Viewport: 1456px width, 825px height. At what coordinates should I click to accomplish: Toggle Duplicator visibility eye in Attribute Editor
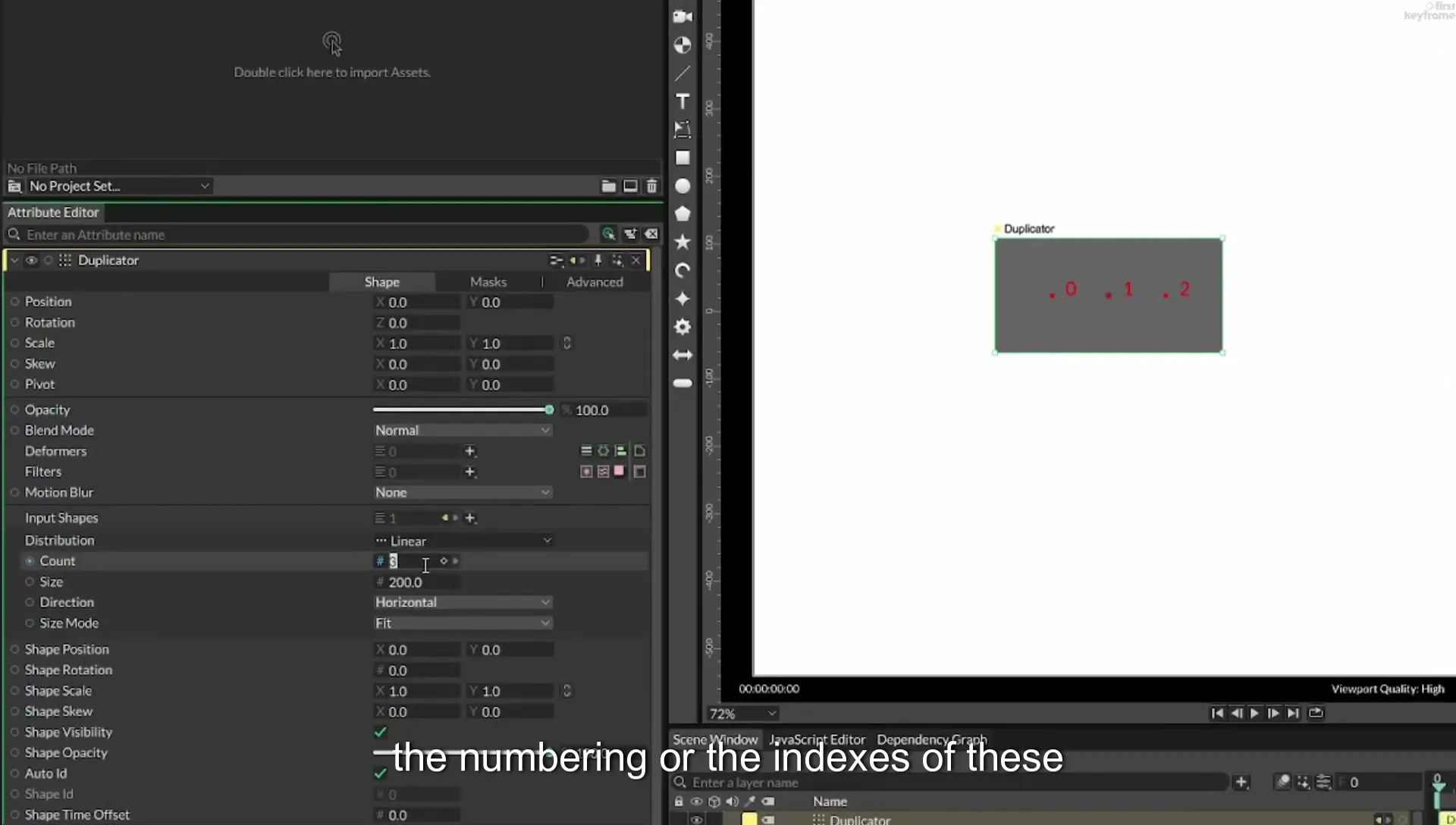31,260
